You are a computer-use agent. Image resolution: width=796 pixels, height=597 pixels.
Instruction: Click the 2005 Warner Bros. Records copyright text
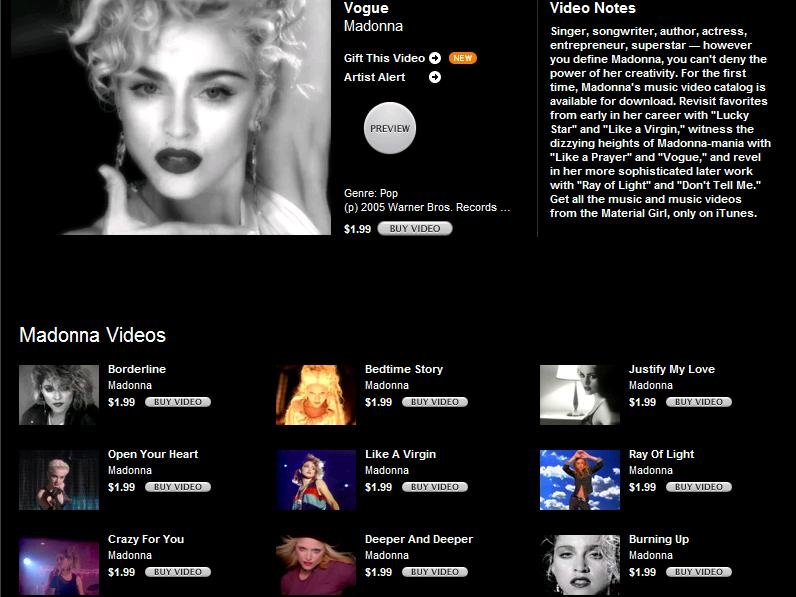click(427, 207)
